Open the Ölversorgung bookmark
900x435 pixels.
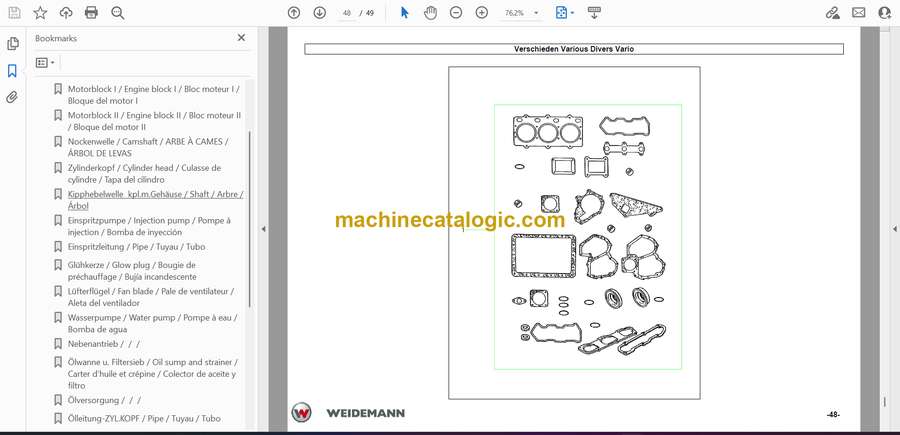tap(104, 400)
